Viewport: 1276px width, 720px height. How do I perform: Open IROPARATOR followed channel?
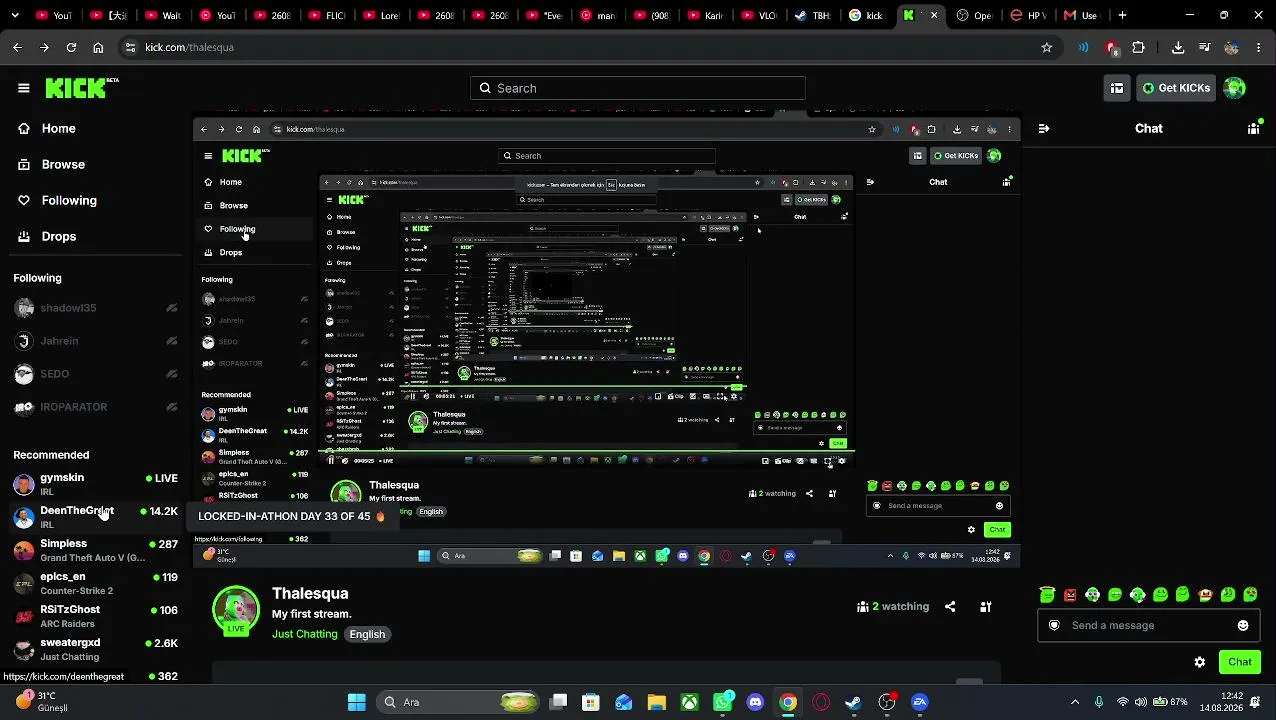coord(95,407)
